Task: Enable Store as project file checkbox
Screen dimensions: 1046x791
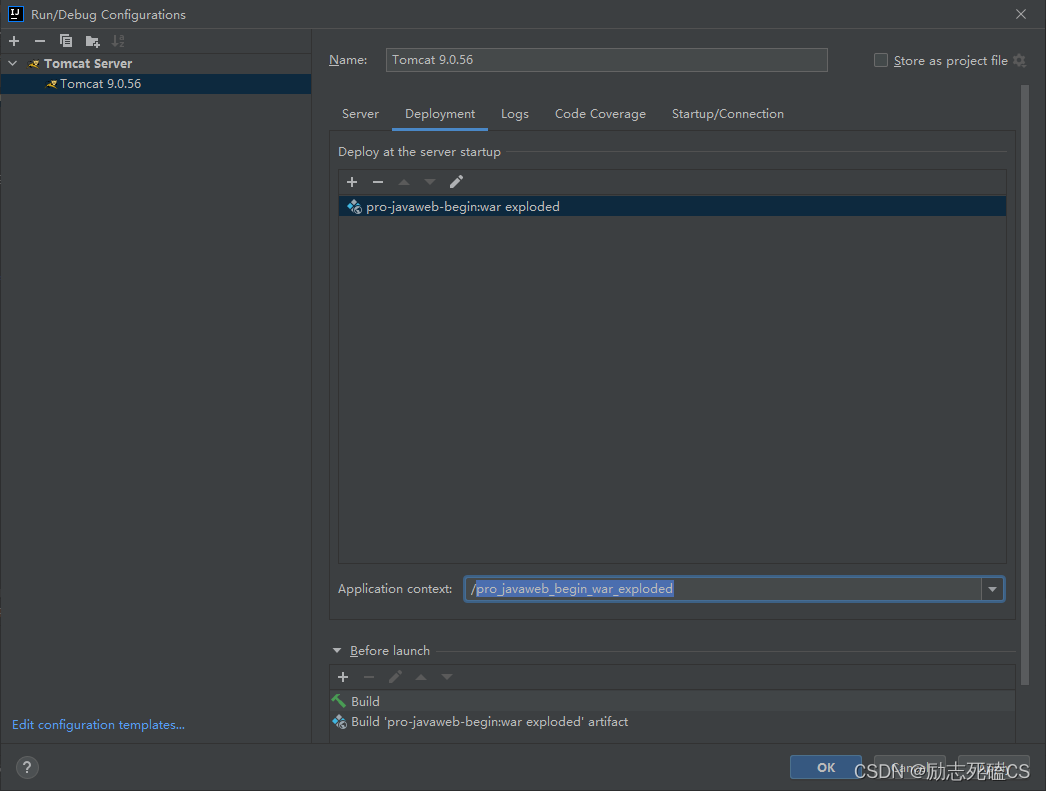Action: point(881,61)
